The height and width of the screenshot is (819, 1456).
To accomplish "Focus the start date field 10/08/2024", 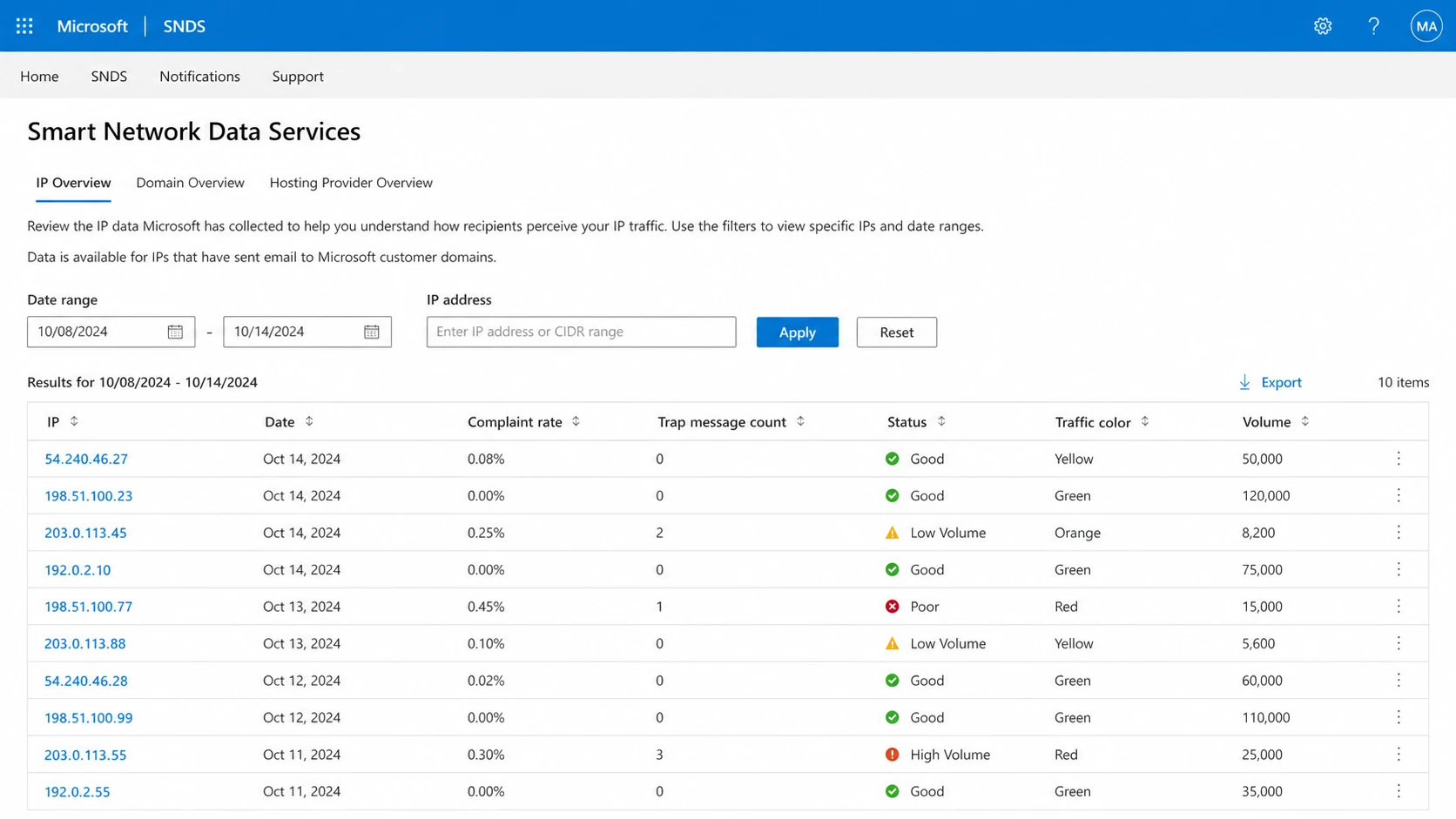I will tap(111, 332).
